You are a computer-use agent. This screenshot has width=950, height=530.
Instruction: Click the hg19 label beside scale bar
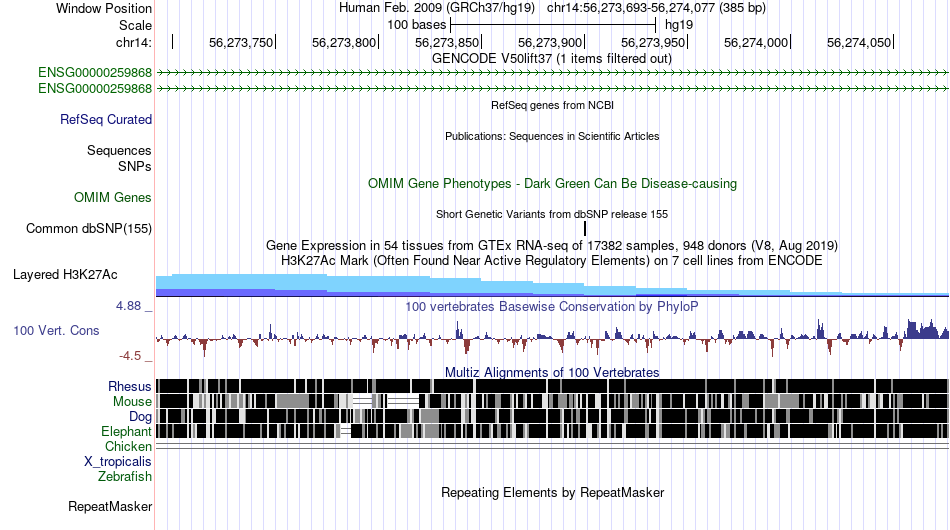pos(679,25)
